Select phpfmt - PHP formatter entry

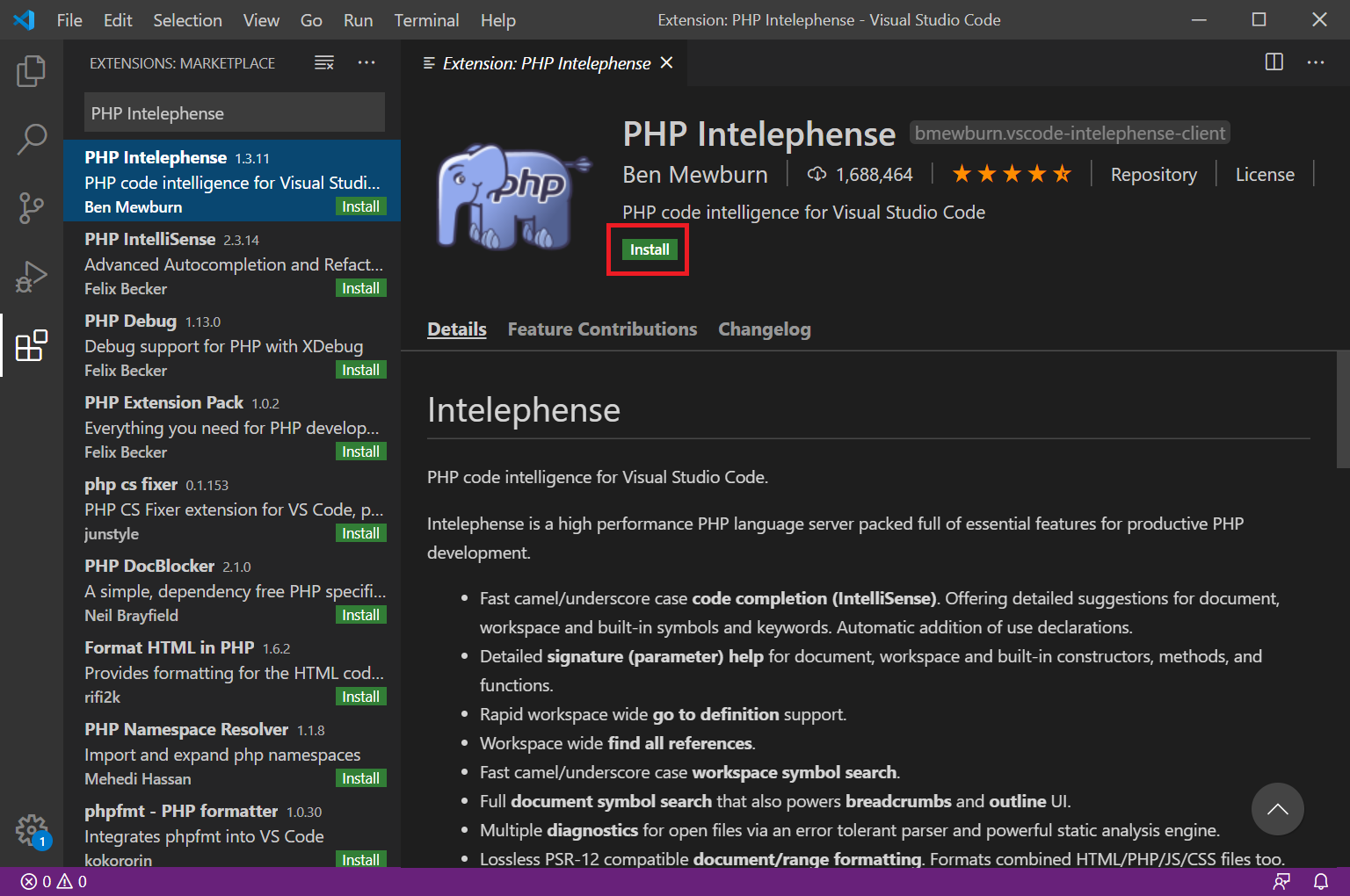(232, 831)
